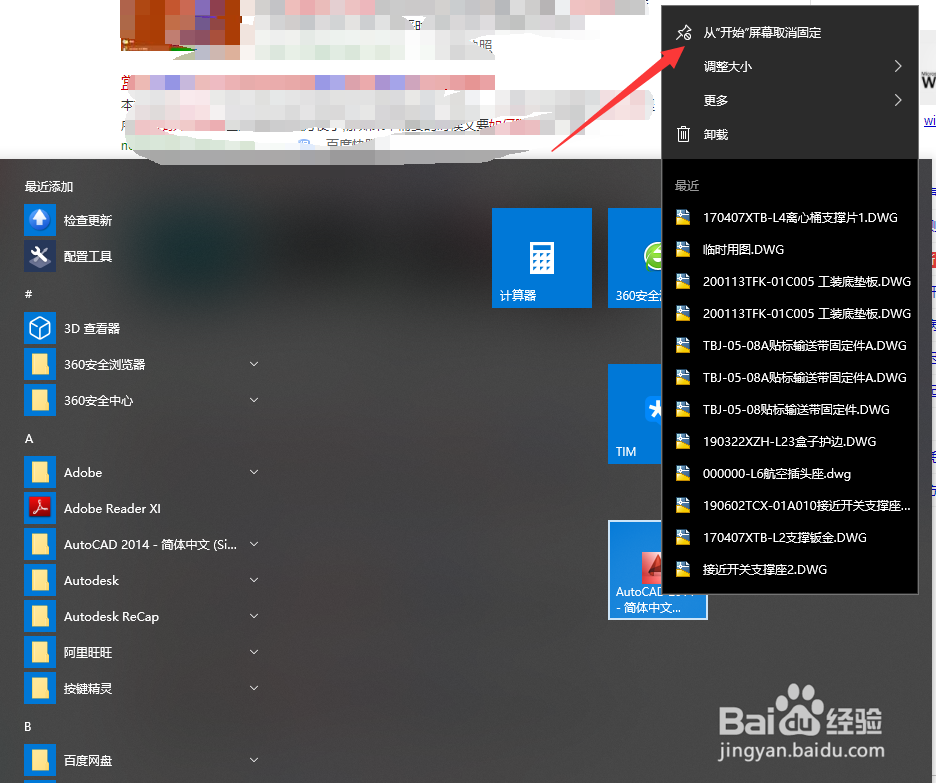This screenshot has height=783, width=936.
Task: Launch the 3D 查看器 cube icon
Action: click(x=40, y=328)
